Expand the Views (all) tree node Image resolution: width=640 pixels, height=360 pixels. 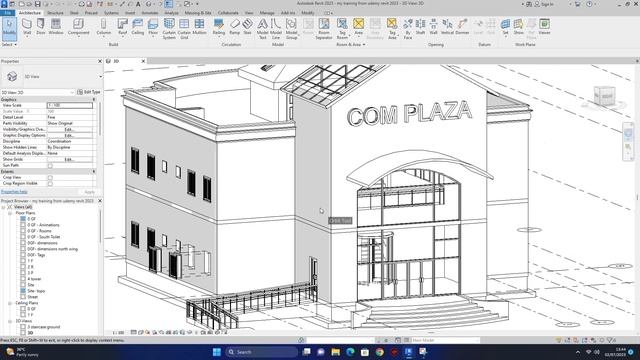point(4,207)
